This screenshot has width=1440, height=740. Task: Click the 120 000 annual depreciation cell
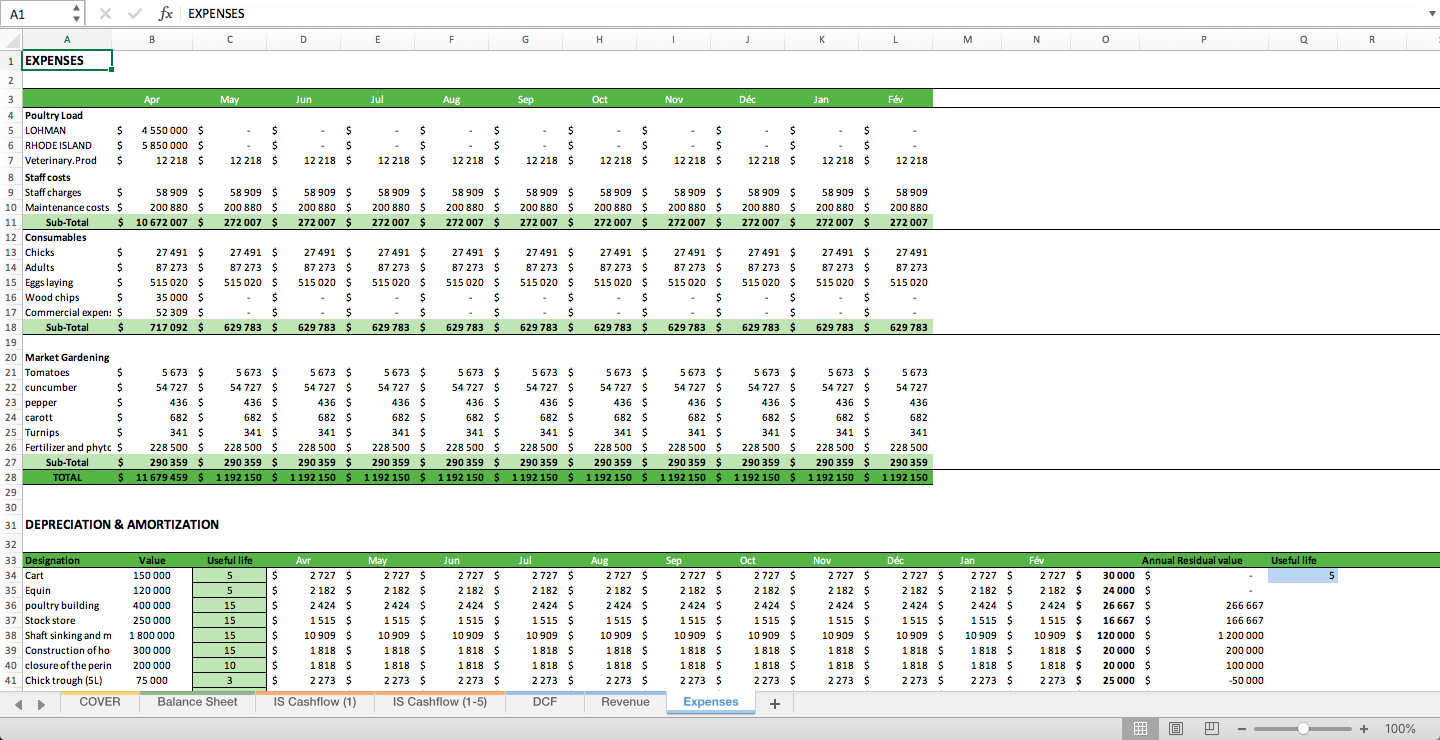(x=1105, y=635)
